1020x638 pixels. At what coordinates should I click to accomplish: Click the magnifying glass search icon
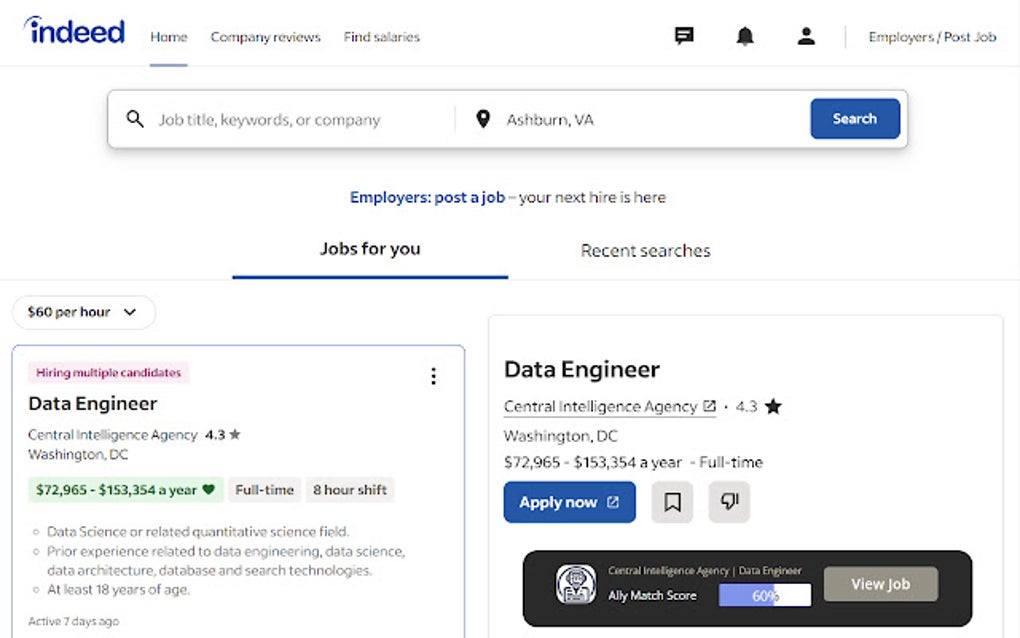(136, 118)
